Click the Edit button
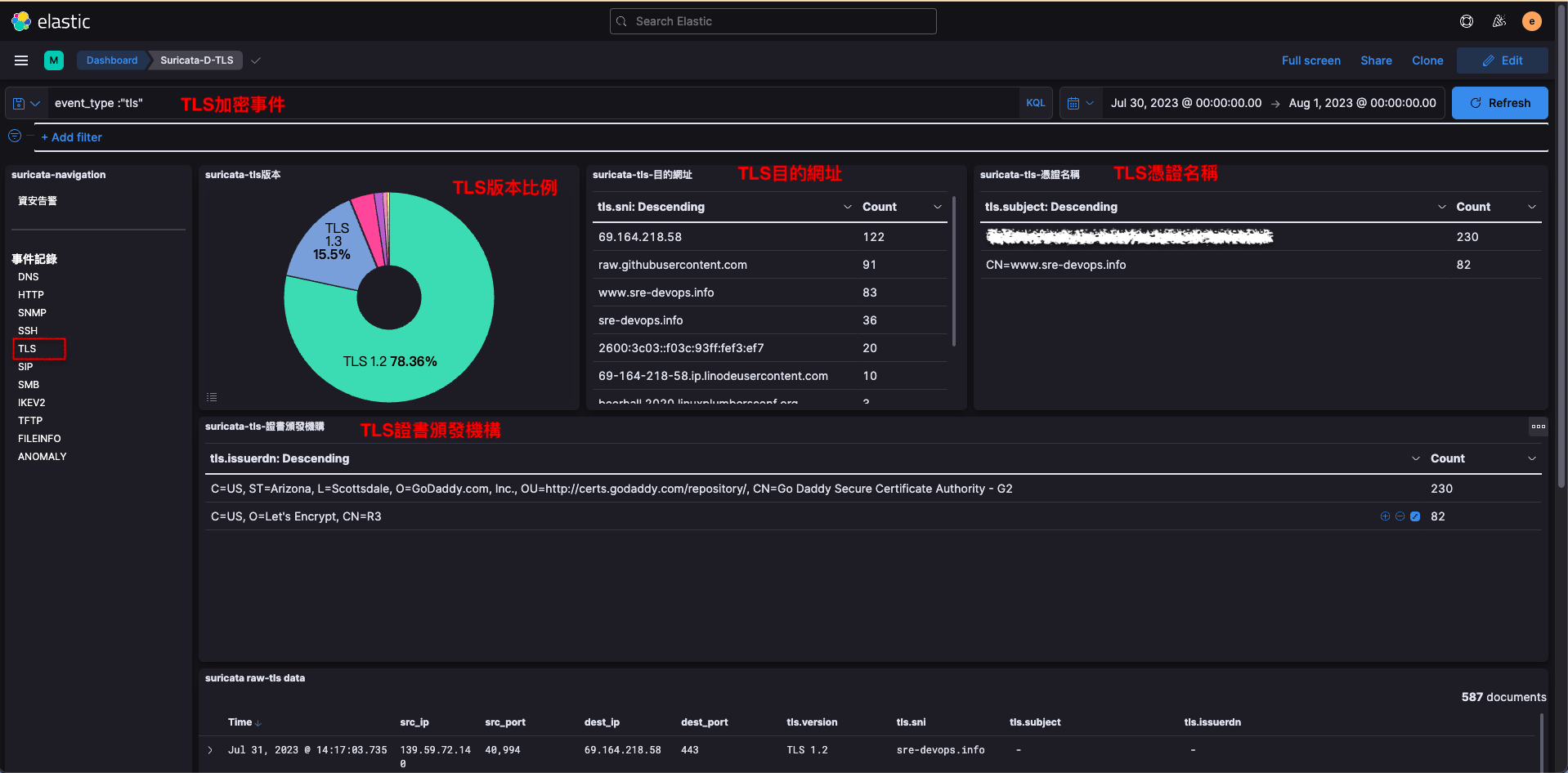1568x773 pixels. pyautogui.click(x=1503, y=60)
